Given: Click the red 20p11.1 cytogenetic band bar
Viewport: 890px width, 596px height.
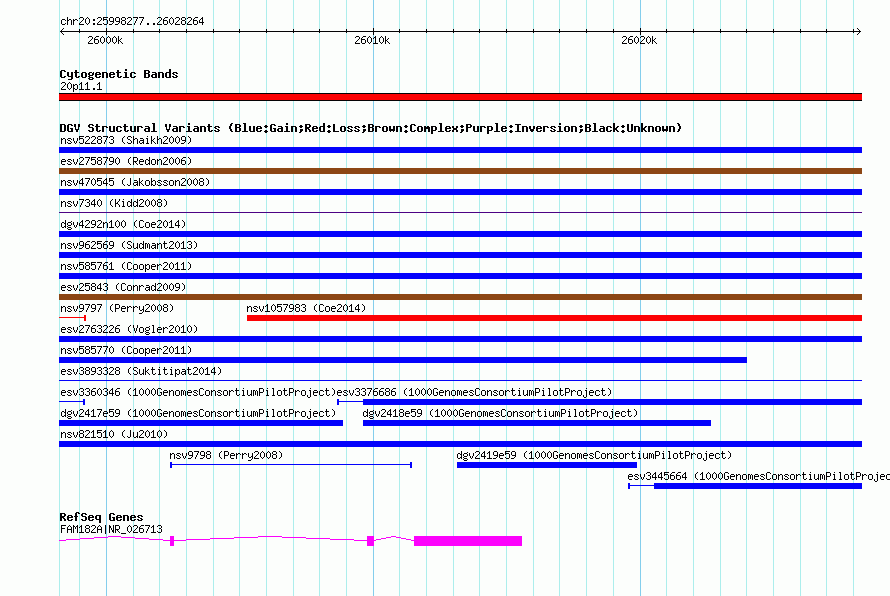Looking at the screenshot, I should (x=460, y=97).
